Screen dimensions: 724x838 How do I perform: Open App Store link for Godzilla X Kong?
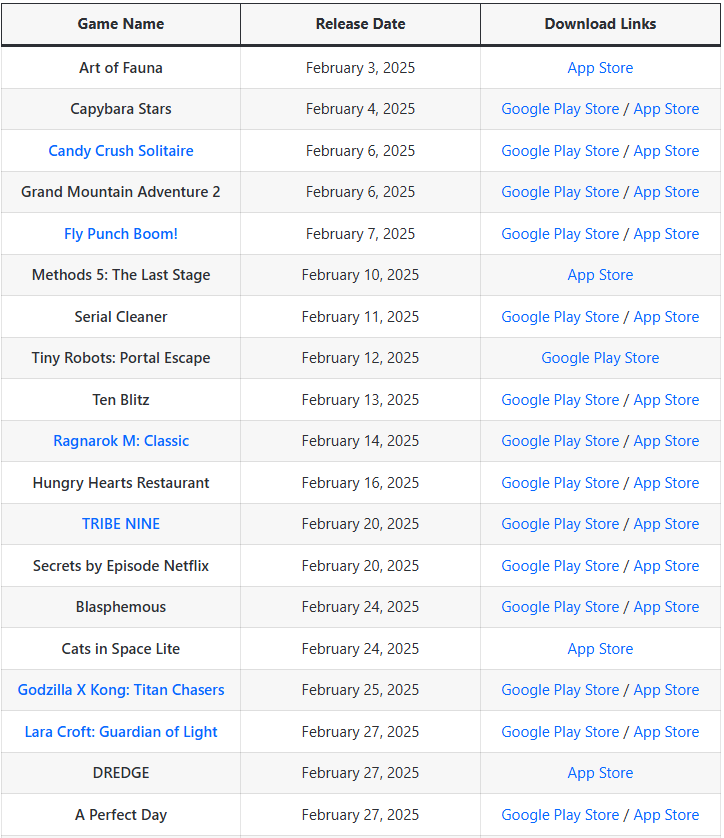point(666,690)
